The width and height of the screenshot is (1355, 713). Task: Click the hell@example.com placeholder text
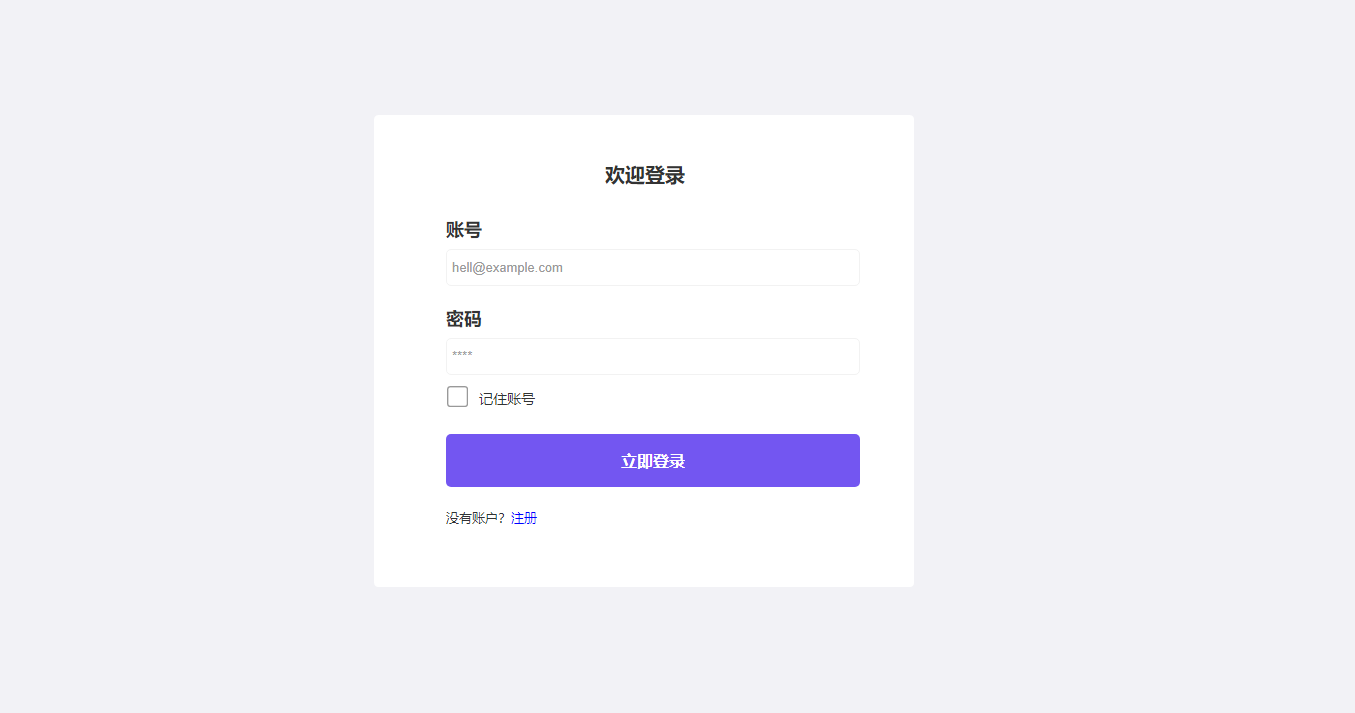[507, 268]
